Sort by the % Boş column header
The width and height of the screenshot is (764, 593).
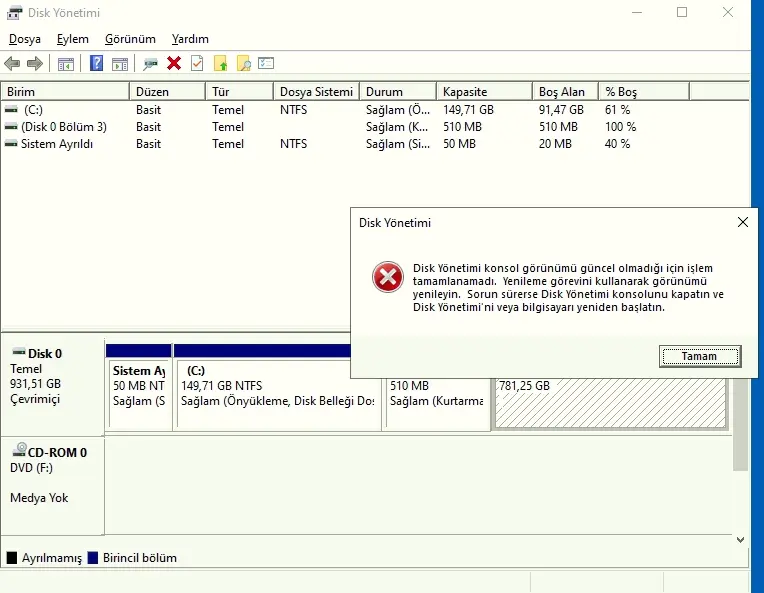645,92
